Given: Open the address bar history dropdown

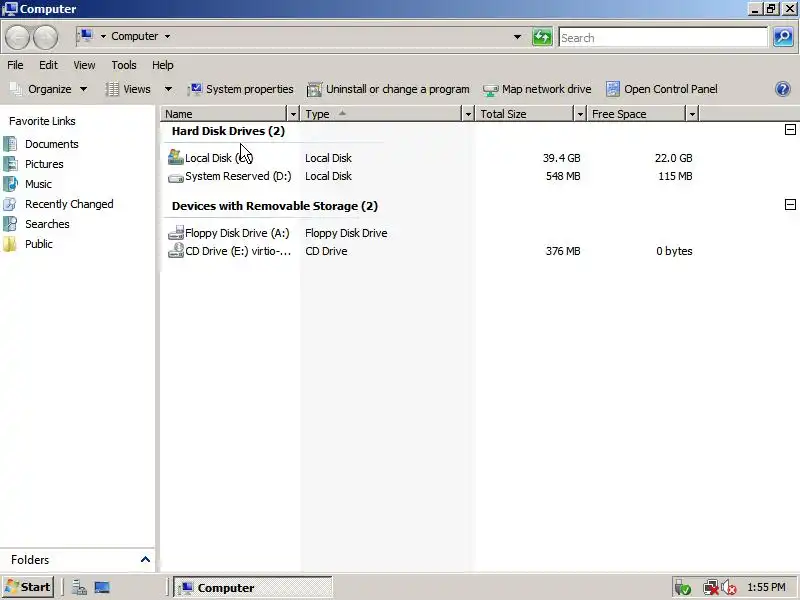Looking at the screenshot, I should point(517,37).
